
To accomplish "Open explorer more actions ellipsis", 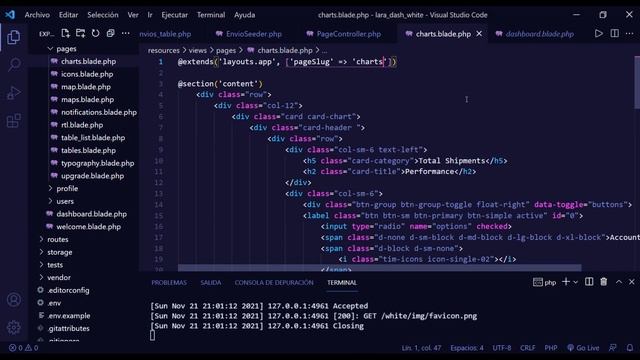I will point(126,33).
